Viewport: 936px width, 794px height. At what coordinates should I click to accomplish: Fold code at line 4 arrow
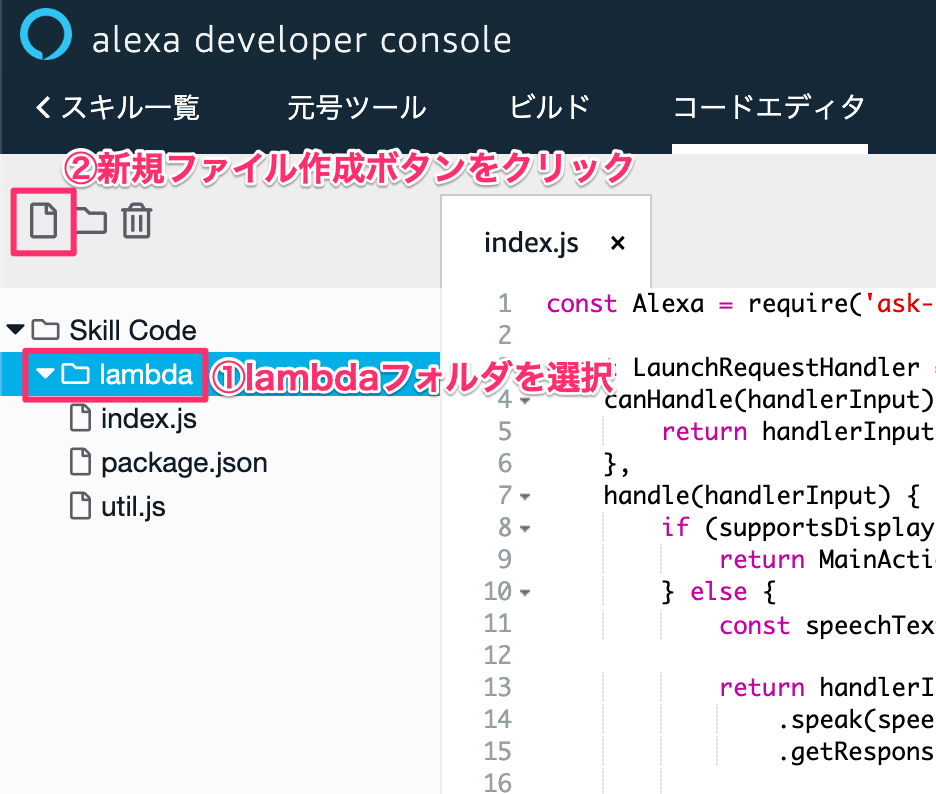pos(525,401)
